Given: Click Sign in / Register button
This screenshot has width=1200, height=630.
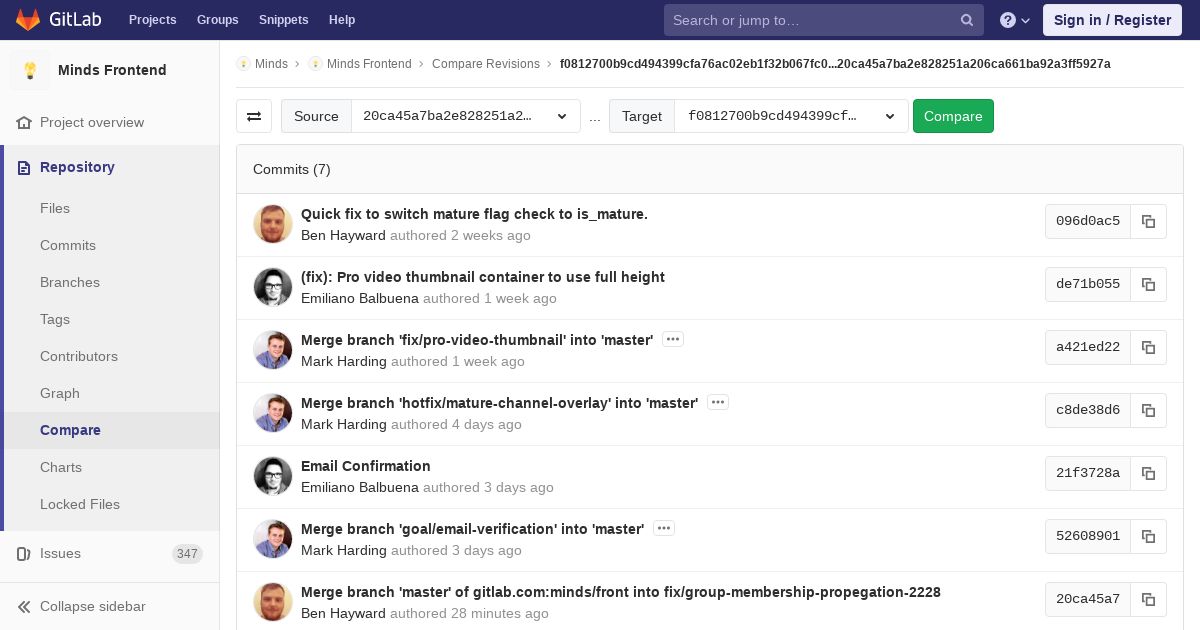Looking at the screenshot, I should pos(1112,20).
